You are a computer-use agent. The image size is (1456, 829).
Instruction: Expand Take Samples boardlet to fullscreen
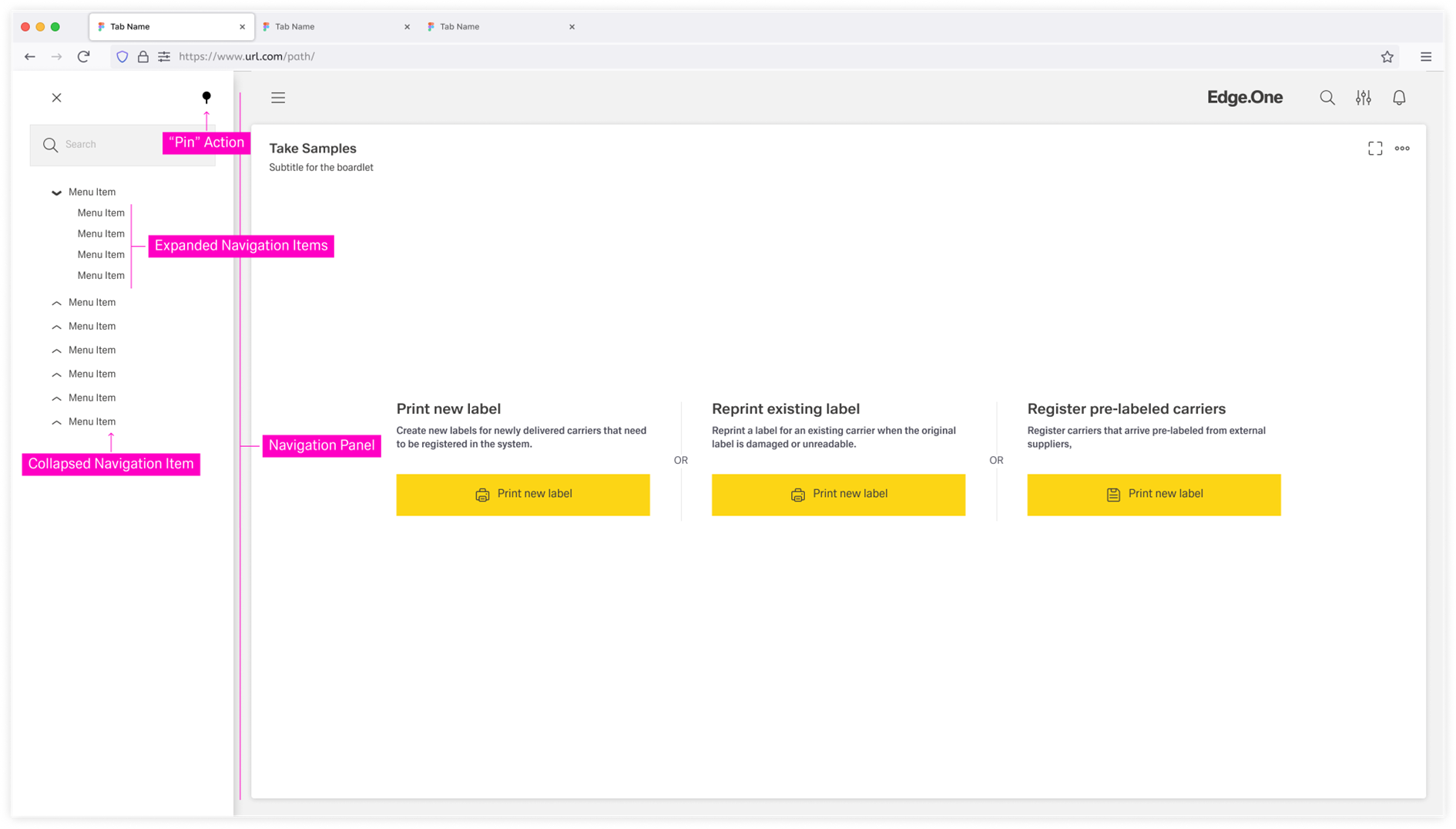[1375, 149]
